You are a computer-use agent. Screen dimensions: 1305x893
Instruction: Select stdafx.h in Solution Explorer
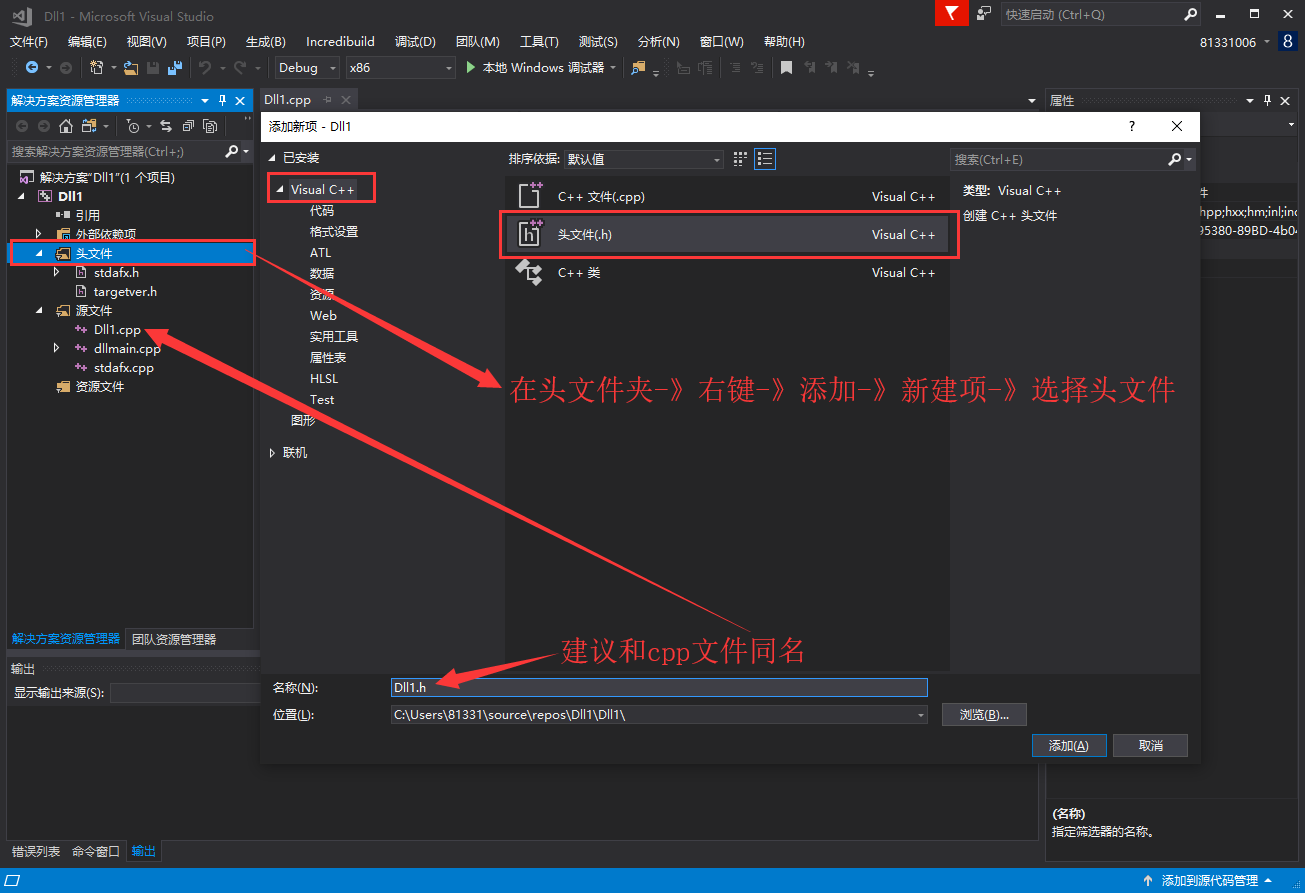[116, 273]
